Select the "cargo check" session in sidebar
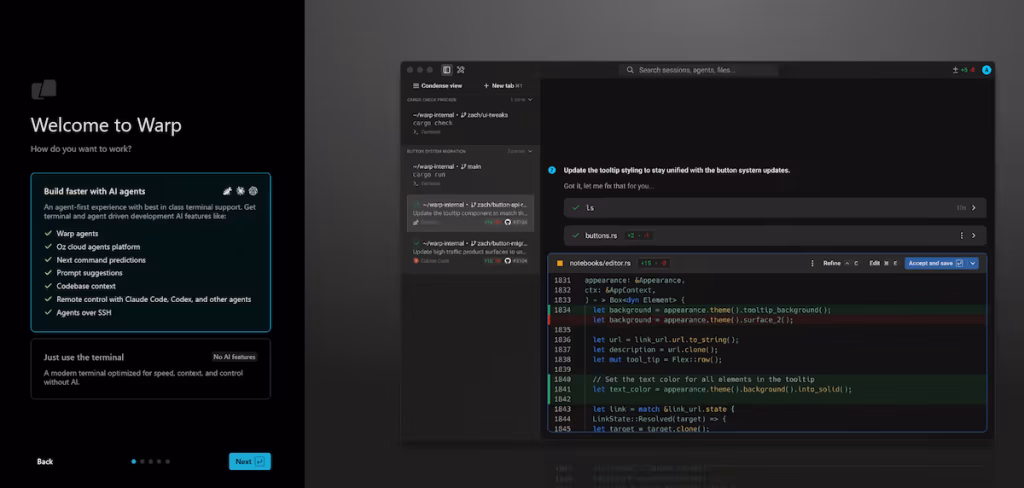The width and height of the screenshot is (1024, 488). coord(470,123)
